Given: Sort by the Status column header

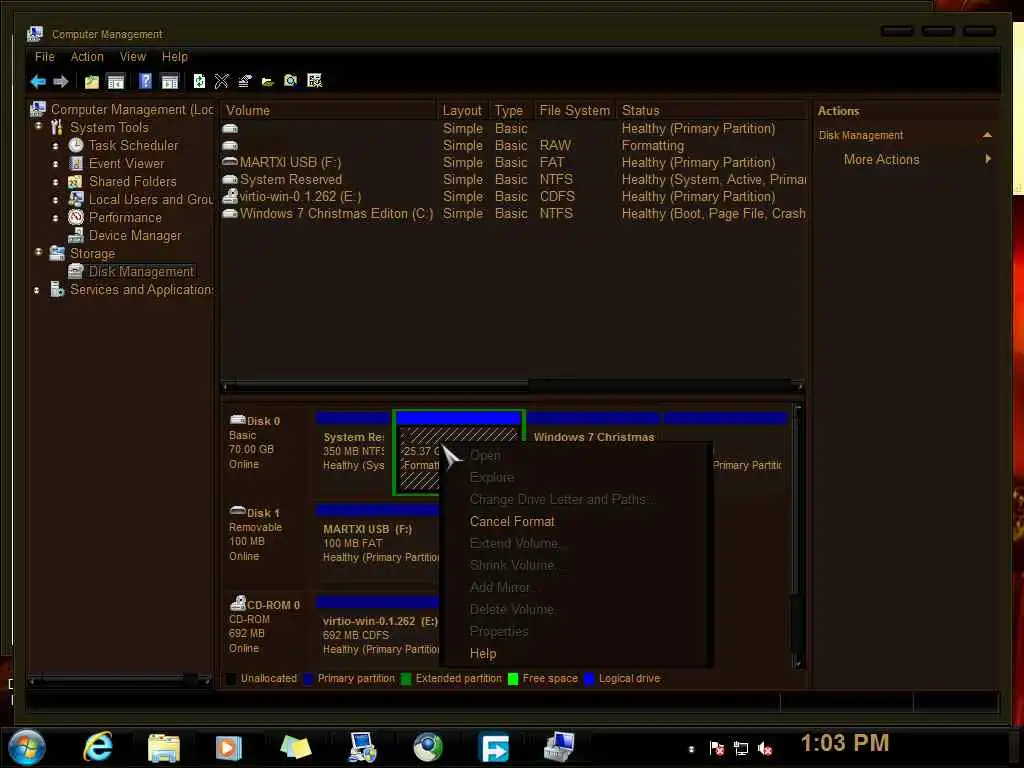Looking at the screenshot, I should pos(712,110).
